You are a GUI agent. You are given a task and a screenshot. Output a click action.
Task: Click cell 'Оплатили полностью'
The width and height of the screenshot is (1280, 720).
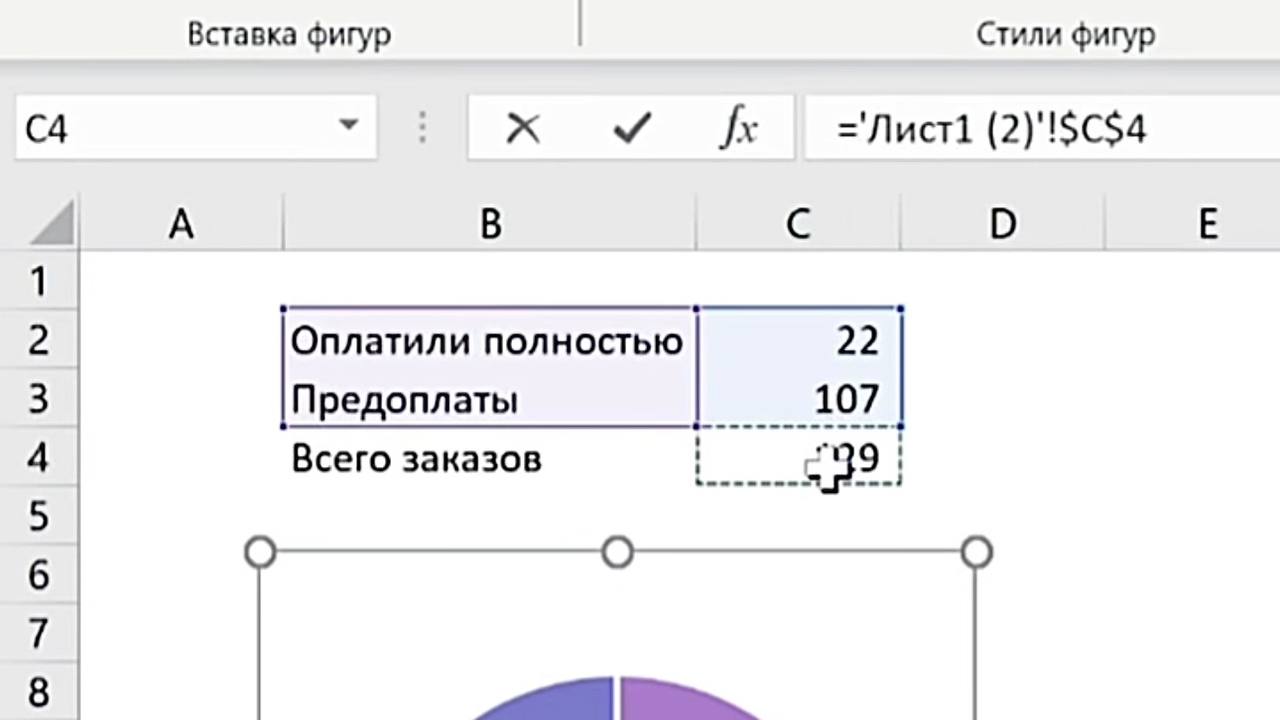[x=490, y=340]
